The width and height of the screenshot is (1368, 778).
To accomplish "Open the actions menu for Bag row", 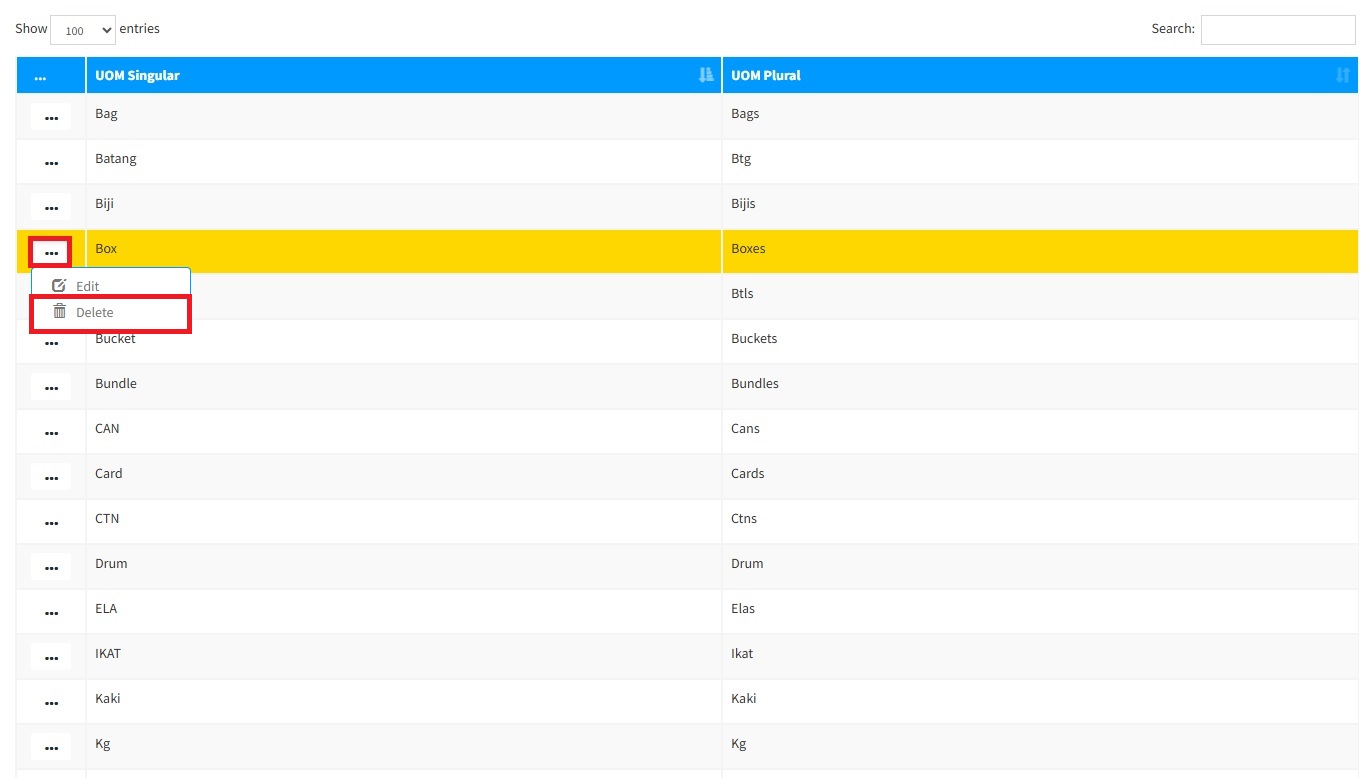I will pos(51,117).
